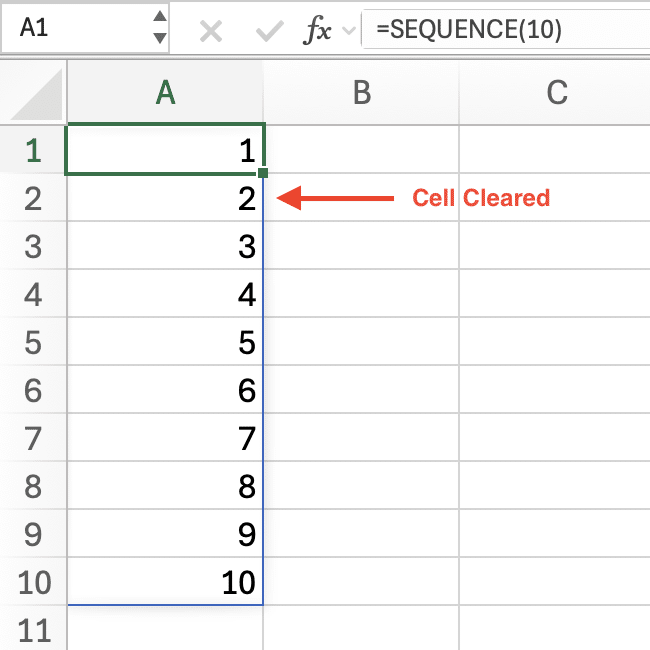Screen dimensions: 650x650
Task: Select row 11 header
Action: [33, 628]
